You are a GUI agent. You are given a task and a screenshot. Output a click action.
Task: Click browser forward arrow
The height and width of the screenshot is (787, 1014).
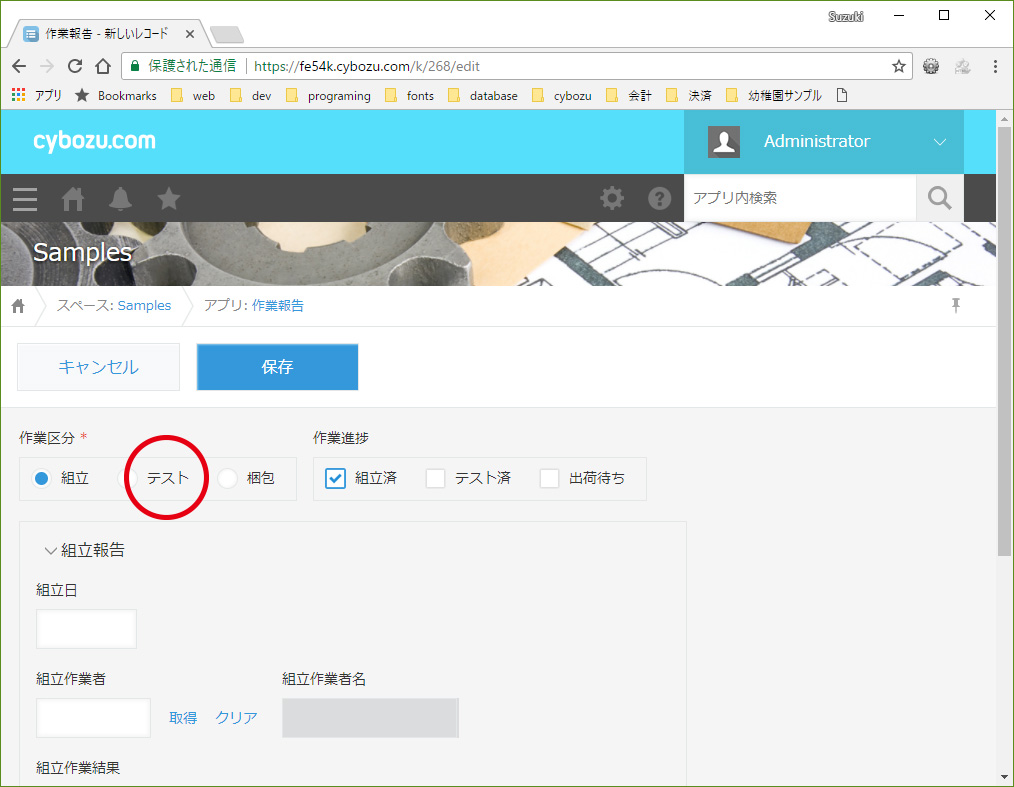tap(47, 66)
